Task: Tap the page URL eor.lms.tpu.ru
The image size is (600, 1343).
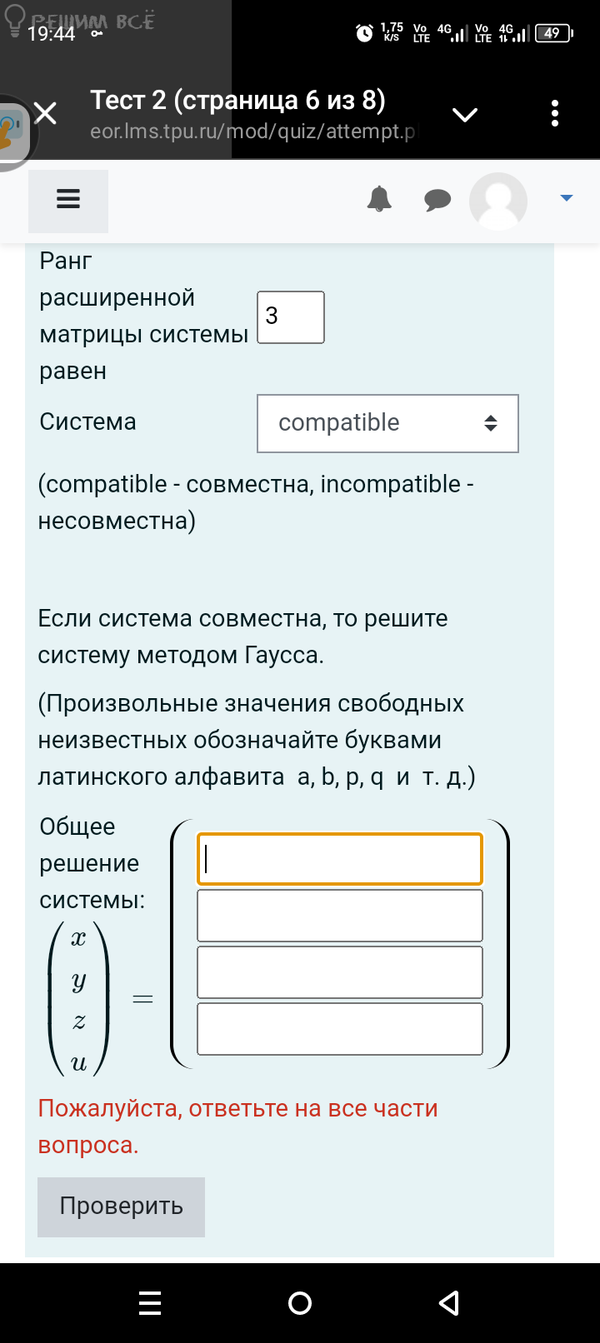Action: click(252, 131)
